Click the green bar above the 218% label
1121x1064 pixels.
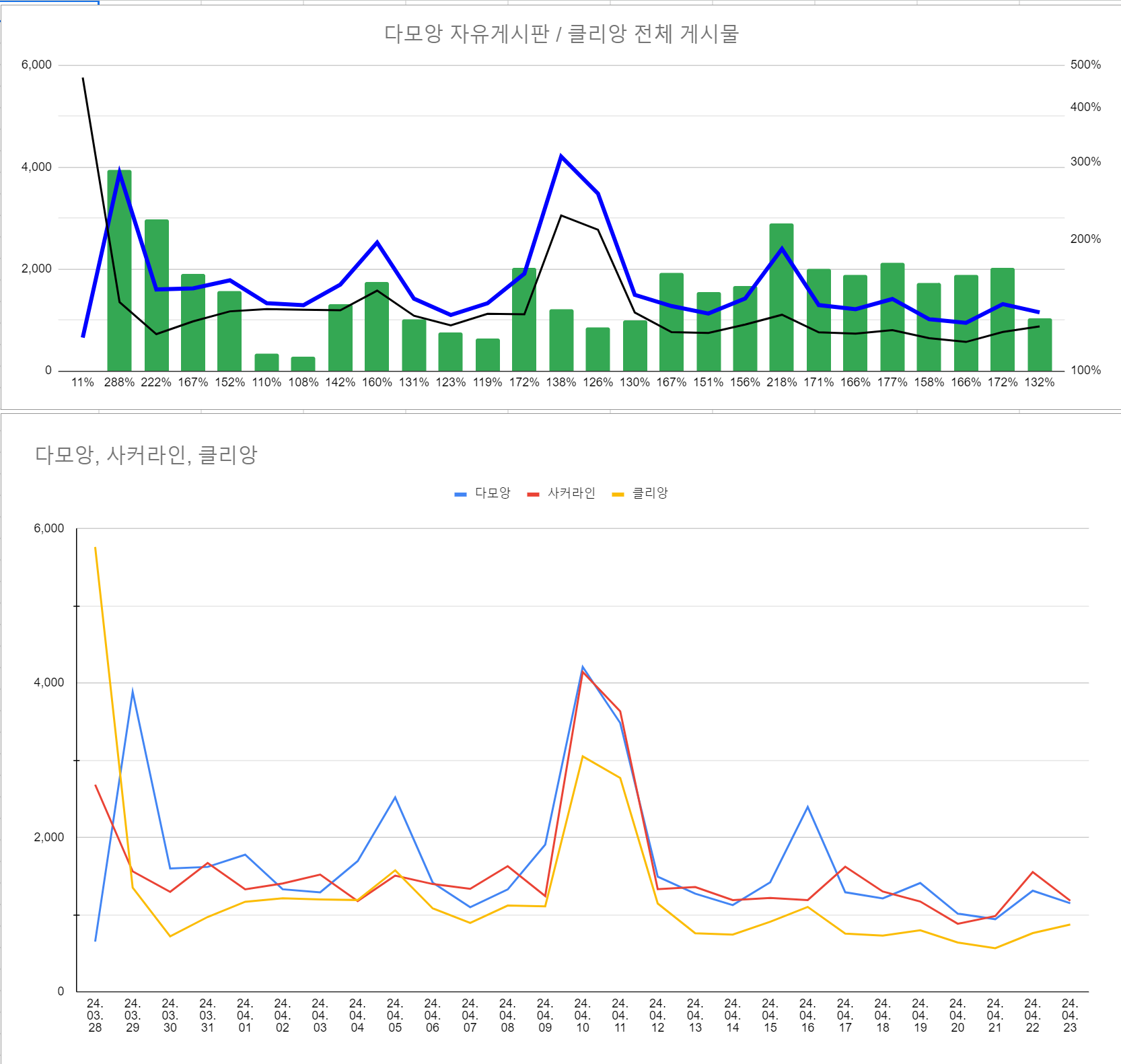[x=781, y=297]
